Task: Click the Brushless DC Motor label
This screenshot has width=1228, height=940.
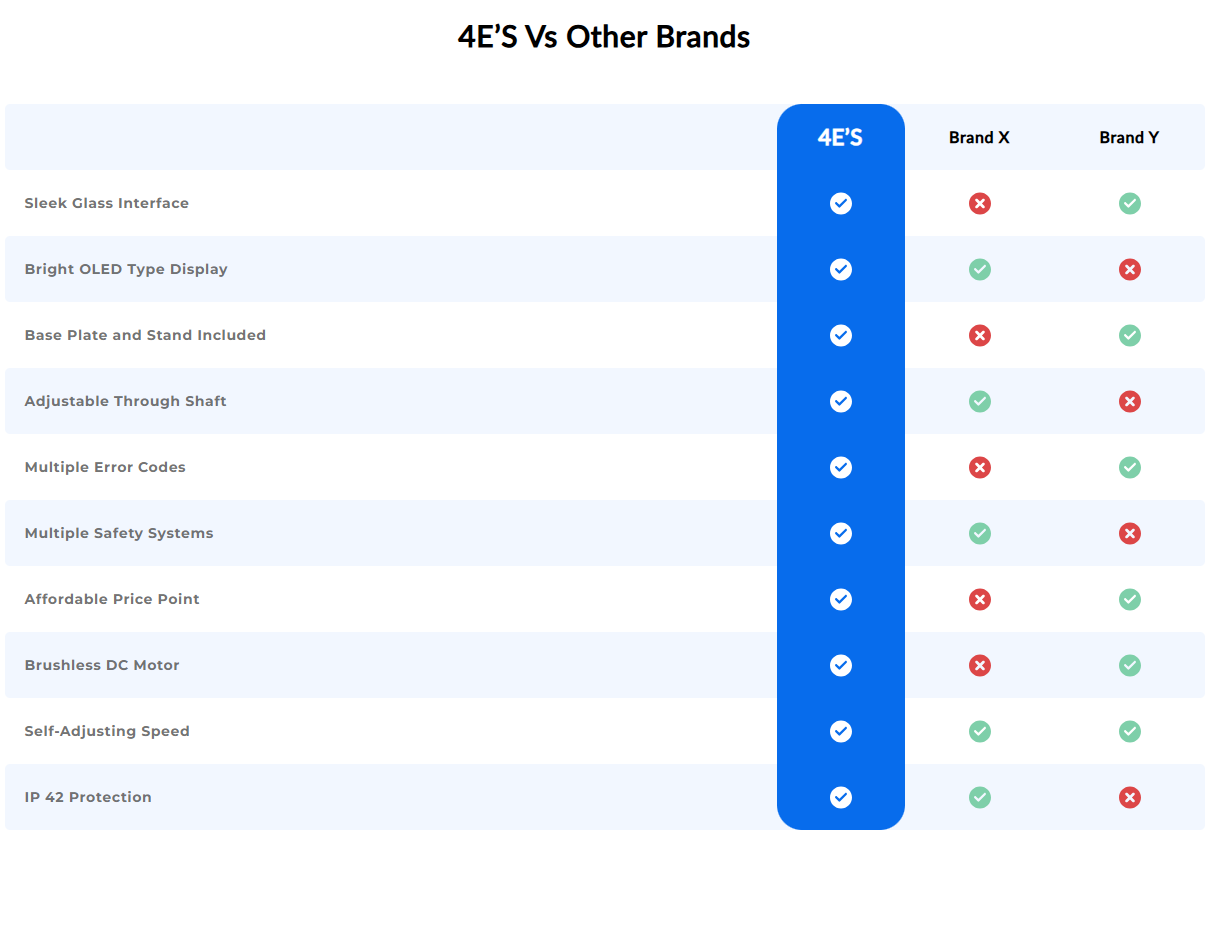Action: [102, 665]
